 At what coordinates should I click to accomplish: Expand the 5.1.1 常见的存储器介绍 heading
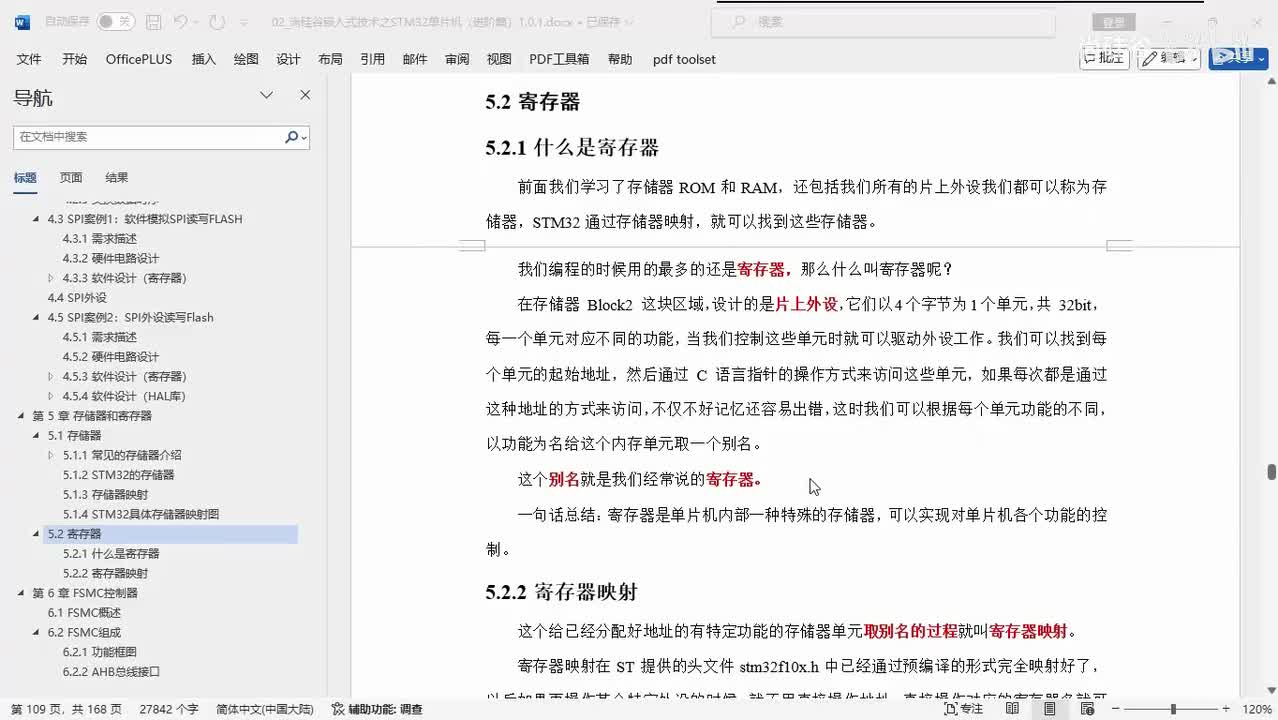(51, 455)
